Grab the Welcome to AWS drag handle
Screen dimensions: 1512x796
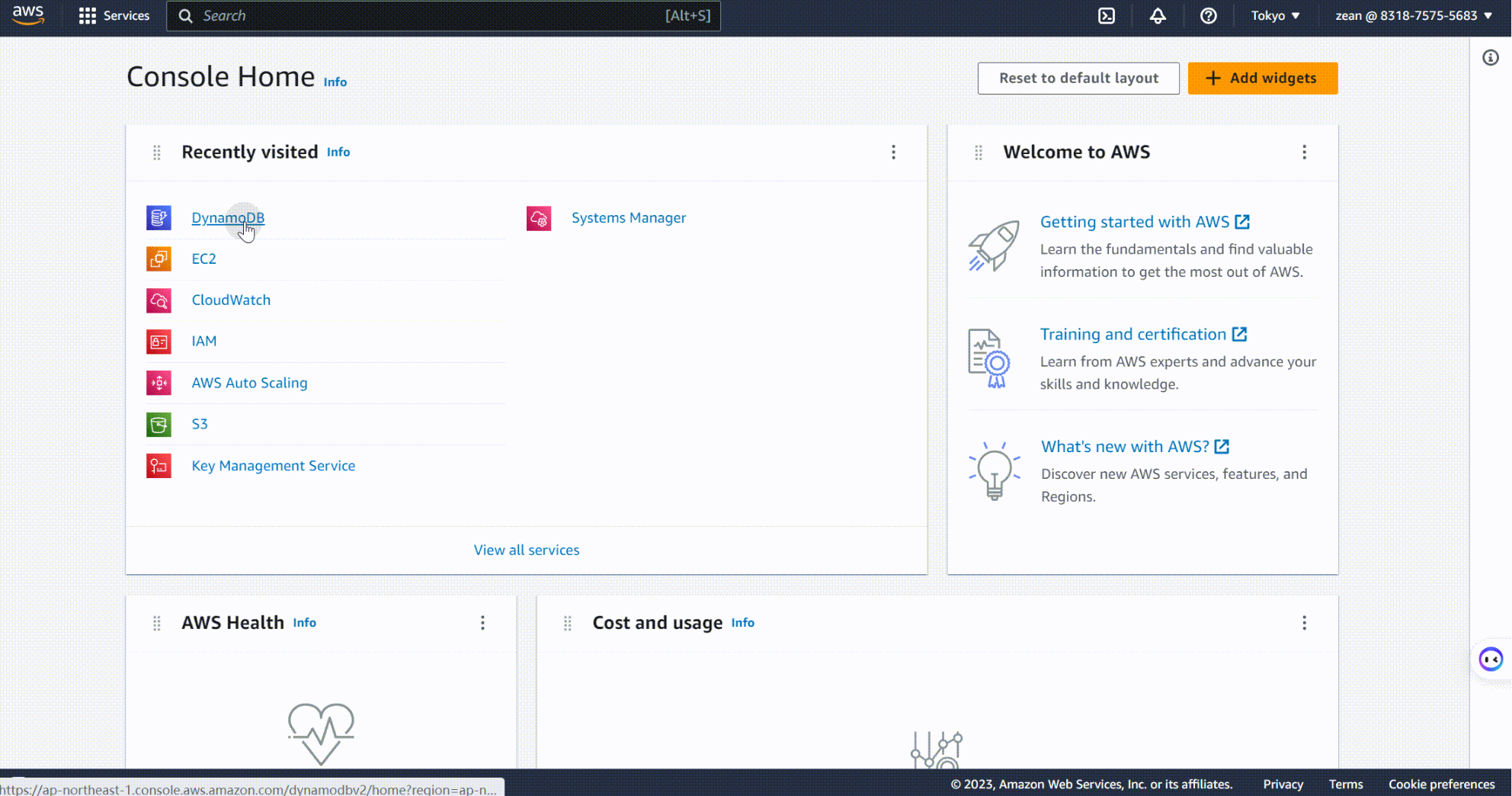point(979,152)
